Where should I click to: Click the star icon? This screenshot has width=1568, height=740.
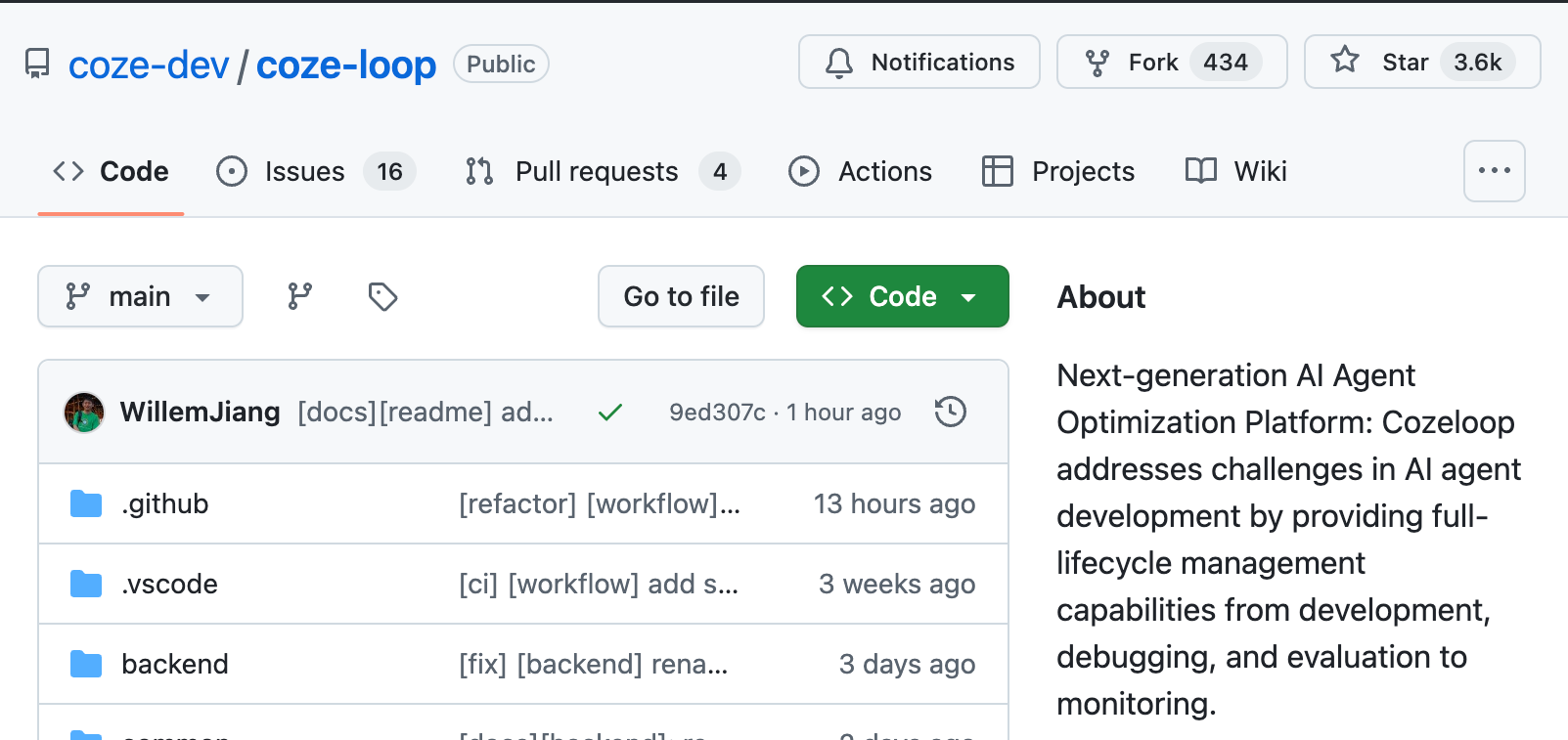click(x=1345, y=61)
